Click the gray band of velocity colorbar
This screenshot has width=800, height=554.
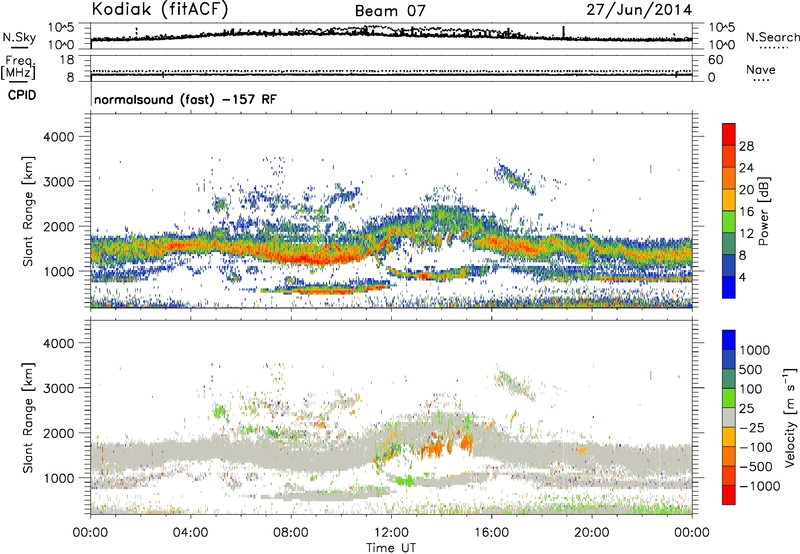[729, 418]
